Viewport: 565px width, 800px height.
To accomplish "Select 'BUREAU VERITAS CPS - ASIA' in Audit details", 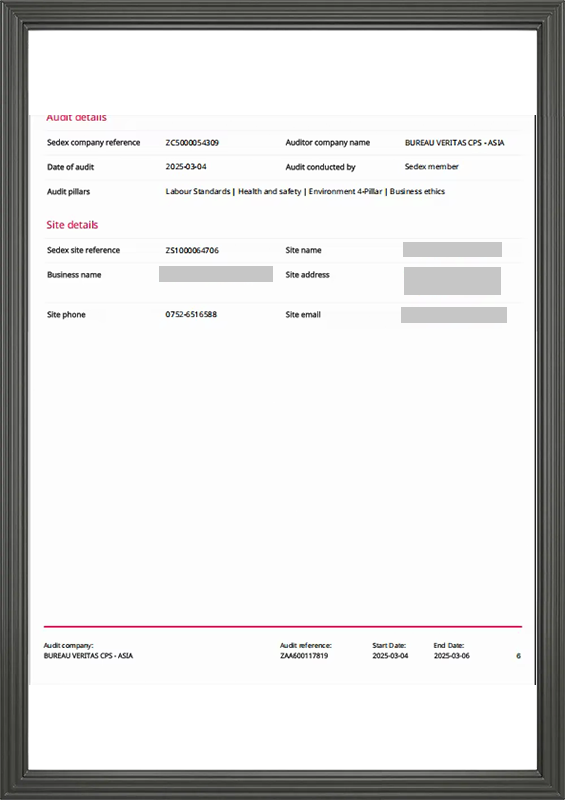I will coord(454,143).
